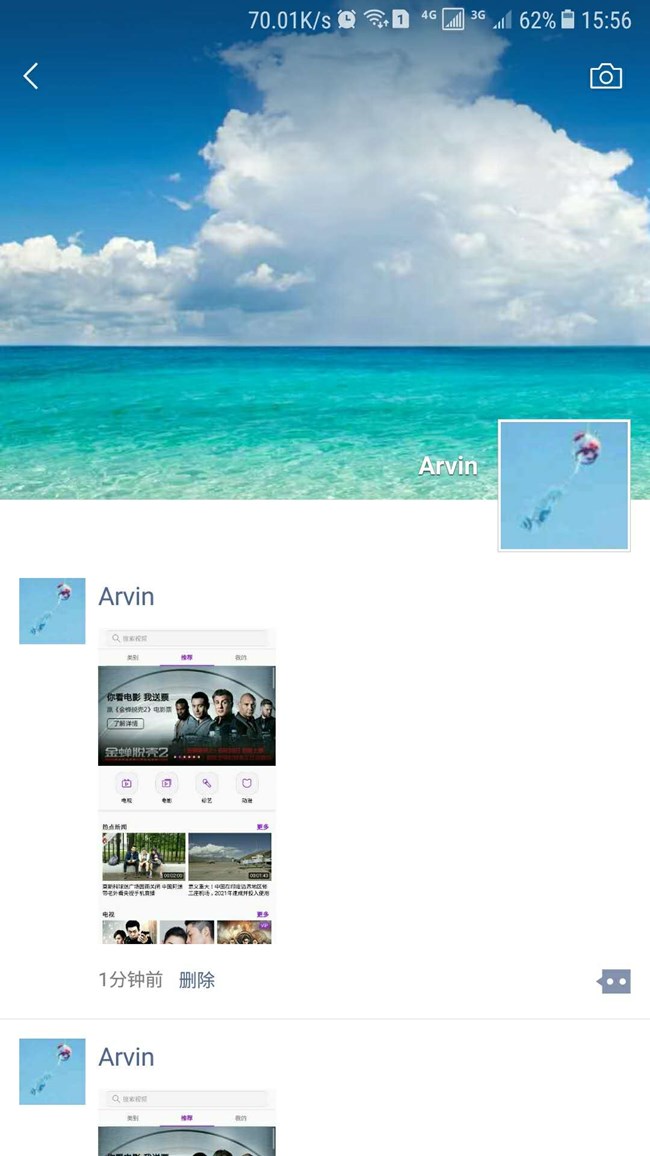Open the comment and like popup button
The width and height of the screenshot is (650, 1156).
[615, 981]
